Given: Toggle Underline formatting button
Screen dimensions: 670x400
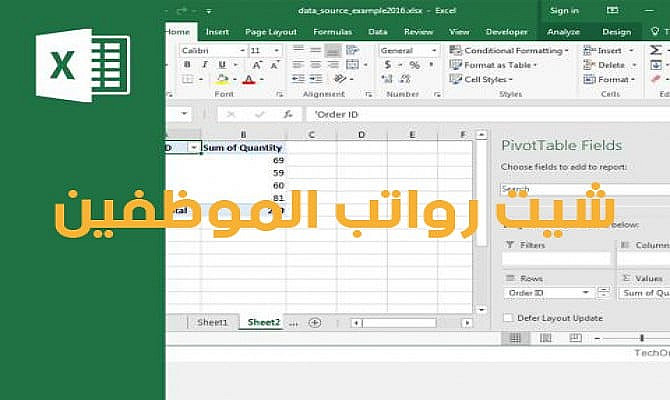Looking at the screenshot, I should click(x=222, y=65).
